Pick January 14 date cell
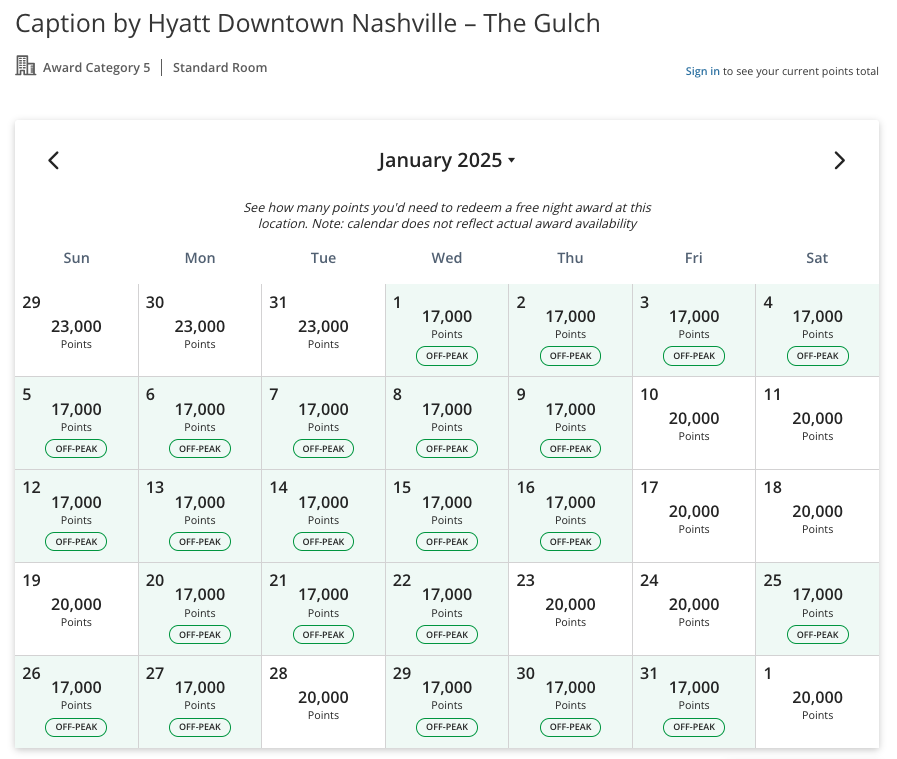The width and height of the screenshot is (897, 759). coord(323,516)
